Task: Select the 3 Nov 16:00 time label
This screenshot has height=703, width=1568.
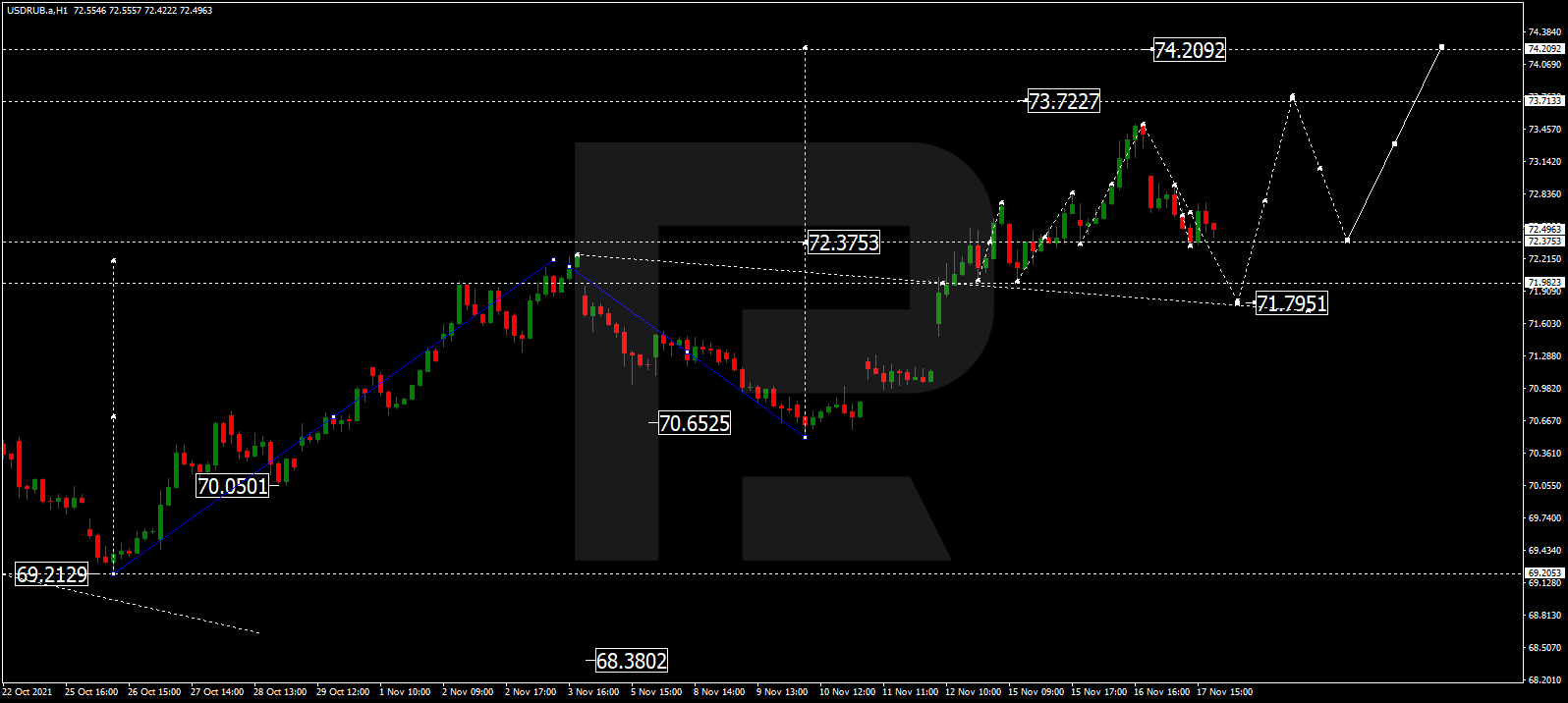Action: 593,692
